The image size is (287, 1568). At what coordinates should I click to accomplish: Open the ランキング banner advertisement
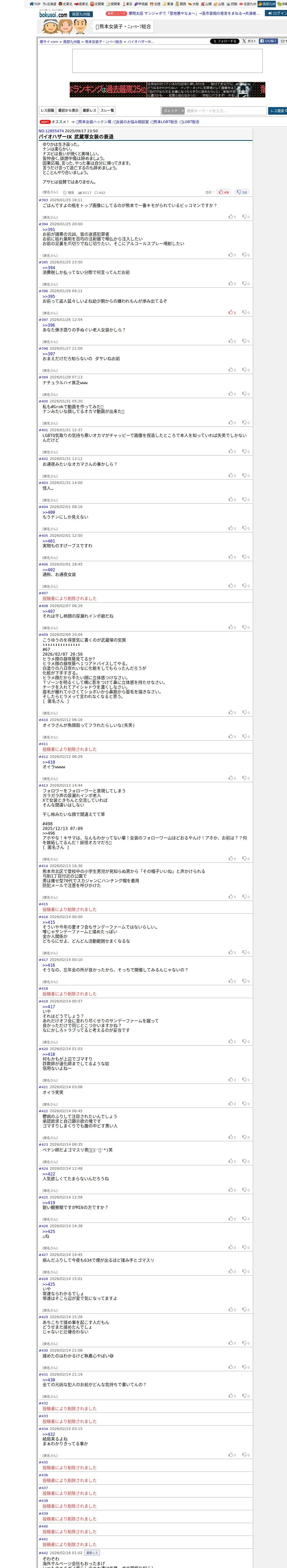[167, 89]
